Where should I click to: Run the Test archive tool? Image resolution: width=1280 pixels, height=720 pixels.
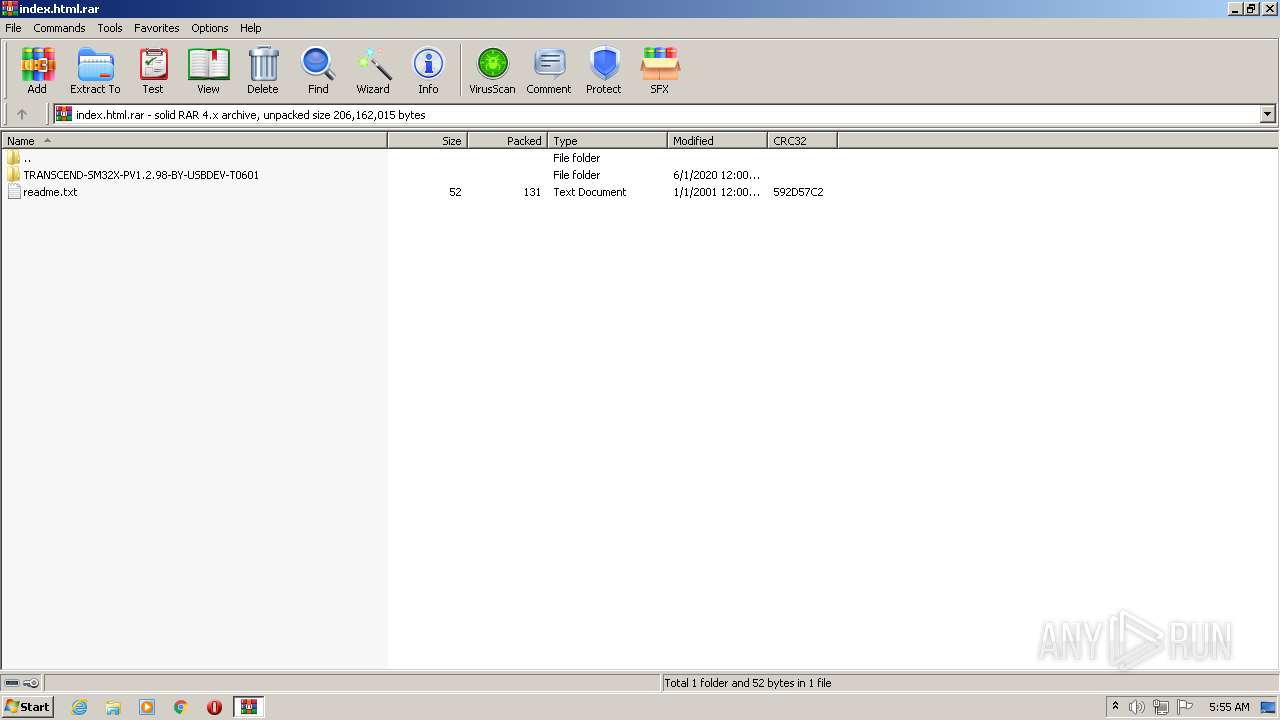[153, 71]
